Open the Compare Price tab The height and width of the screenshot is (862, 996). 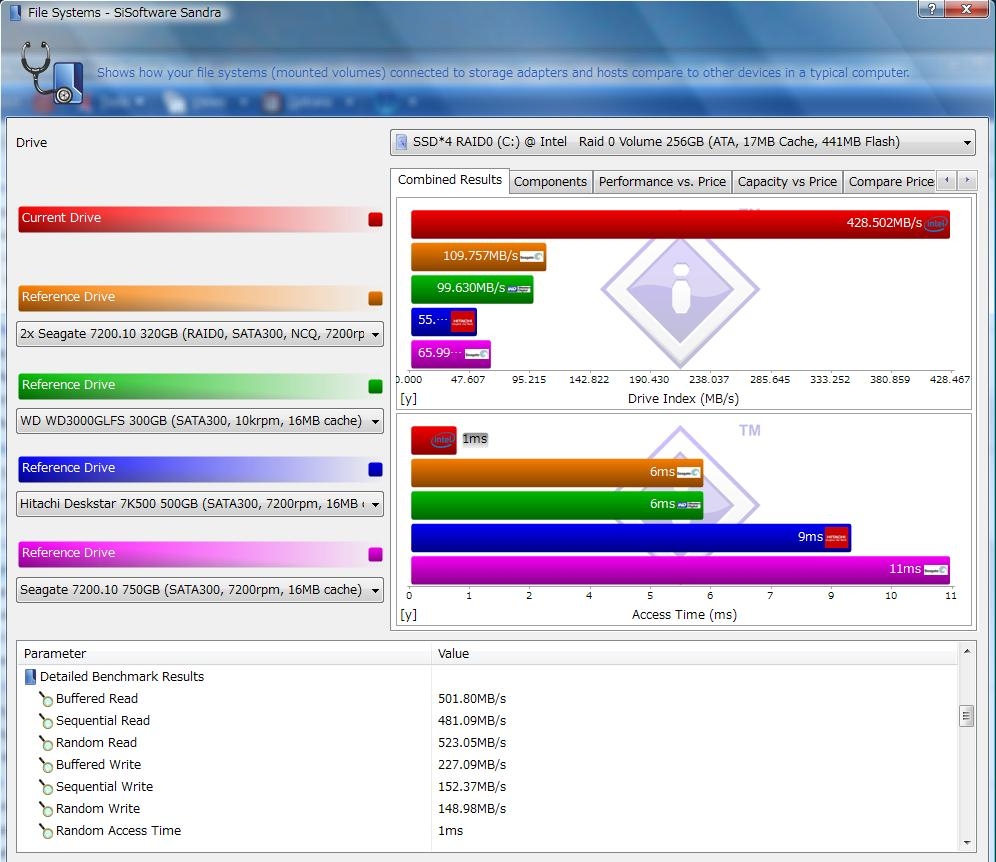891,182
